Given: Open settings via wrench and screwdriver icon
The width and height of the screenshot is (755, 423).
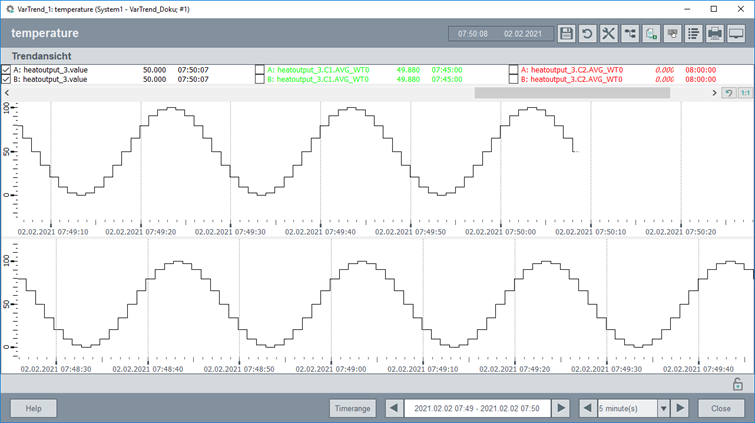Looking at the screenshot, I should 609,33.
